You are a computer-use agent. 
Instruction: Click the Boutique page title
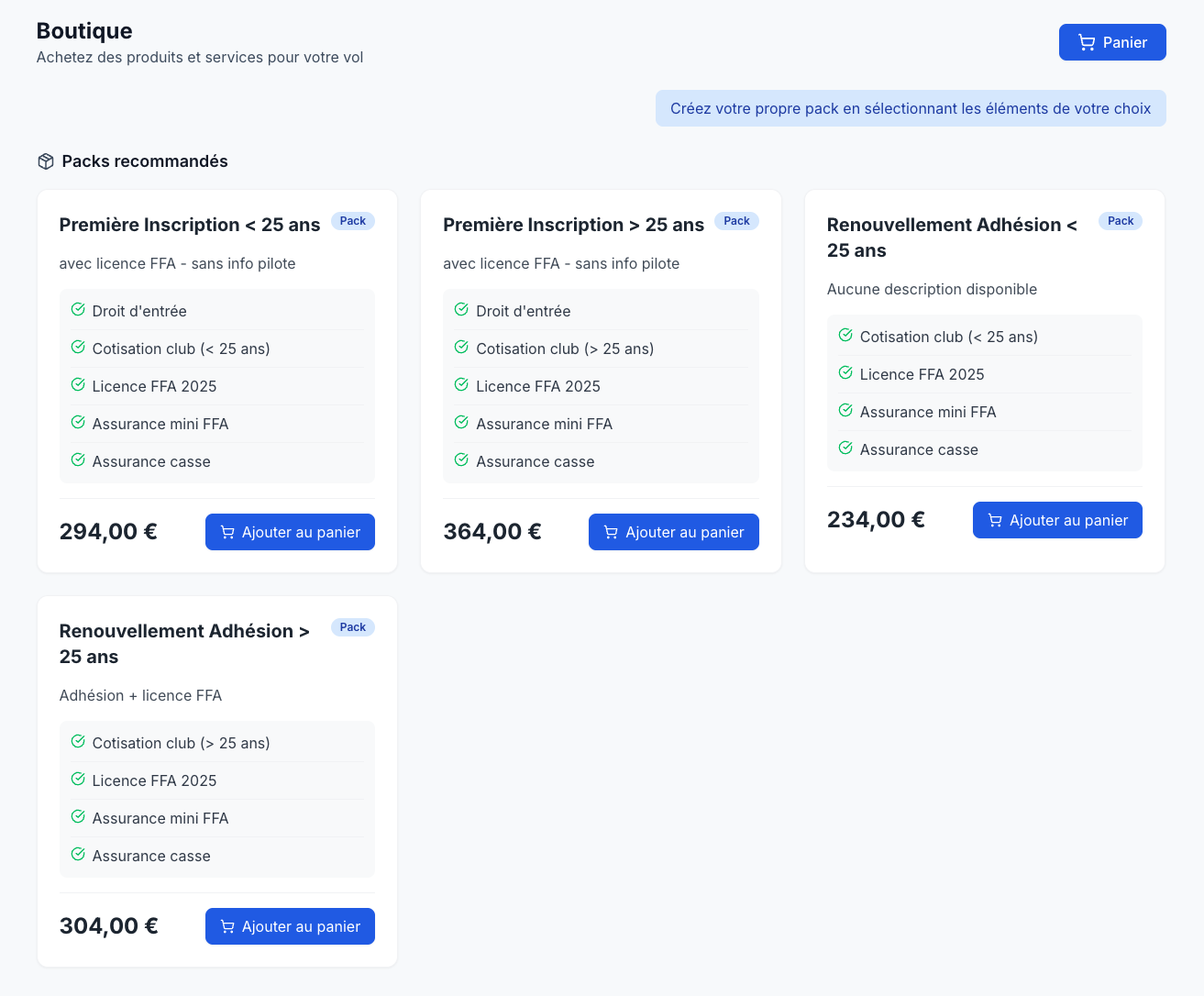(x=83, y=30)
